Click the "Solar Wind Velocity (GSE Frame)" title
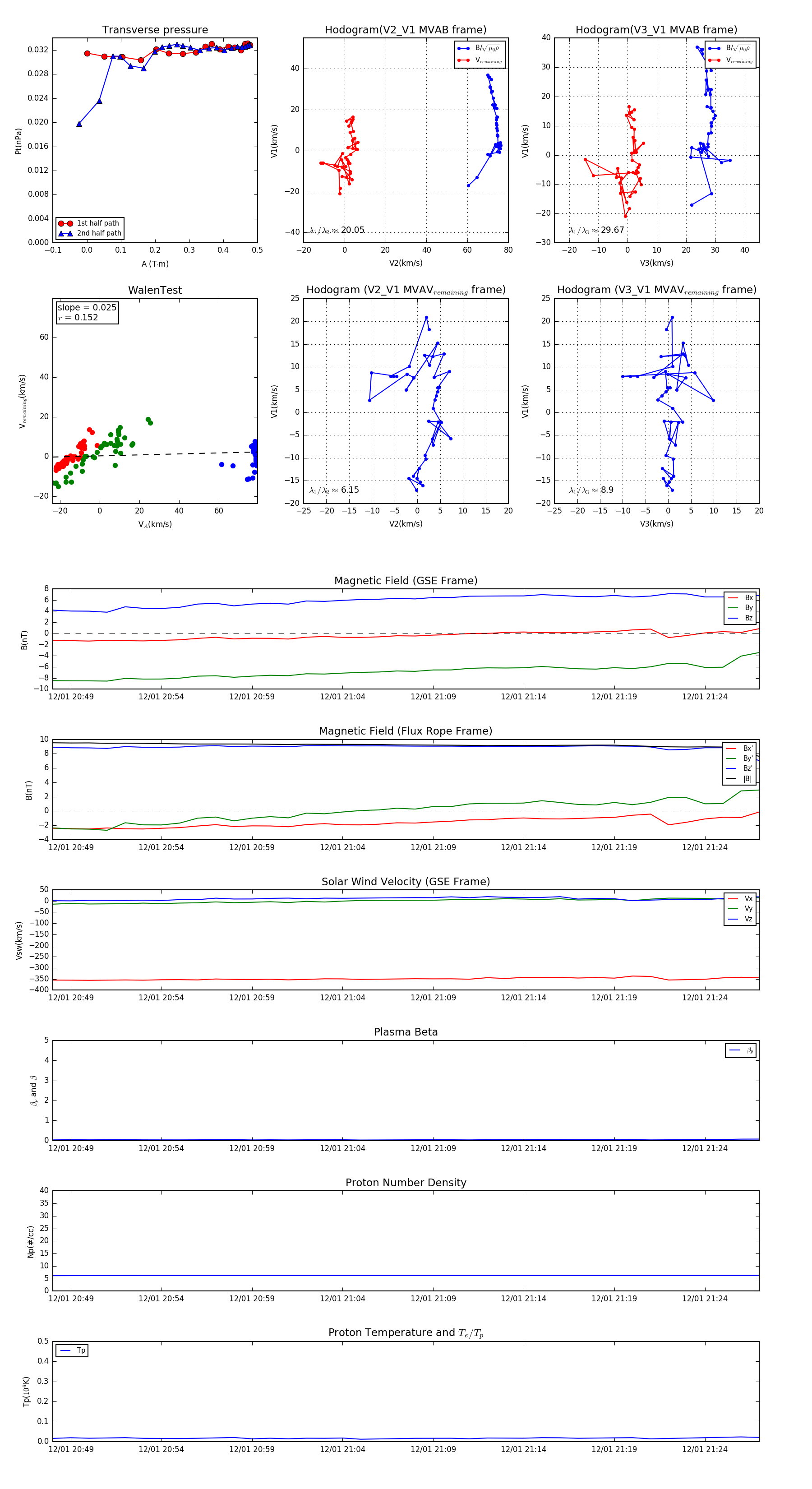This screenshot has height=1489, width=812. [406, 882]
